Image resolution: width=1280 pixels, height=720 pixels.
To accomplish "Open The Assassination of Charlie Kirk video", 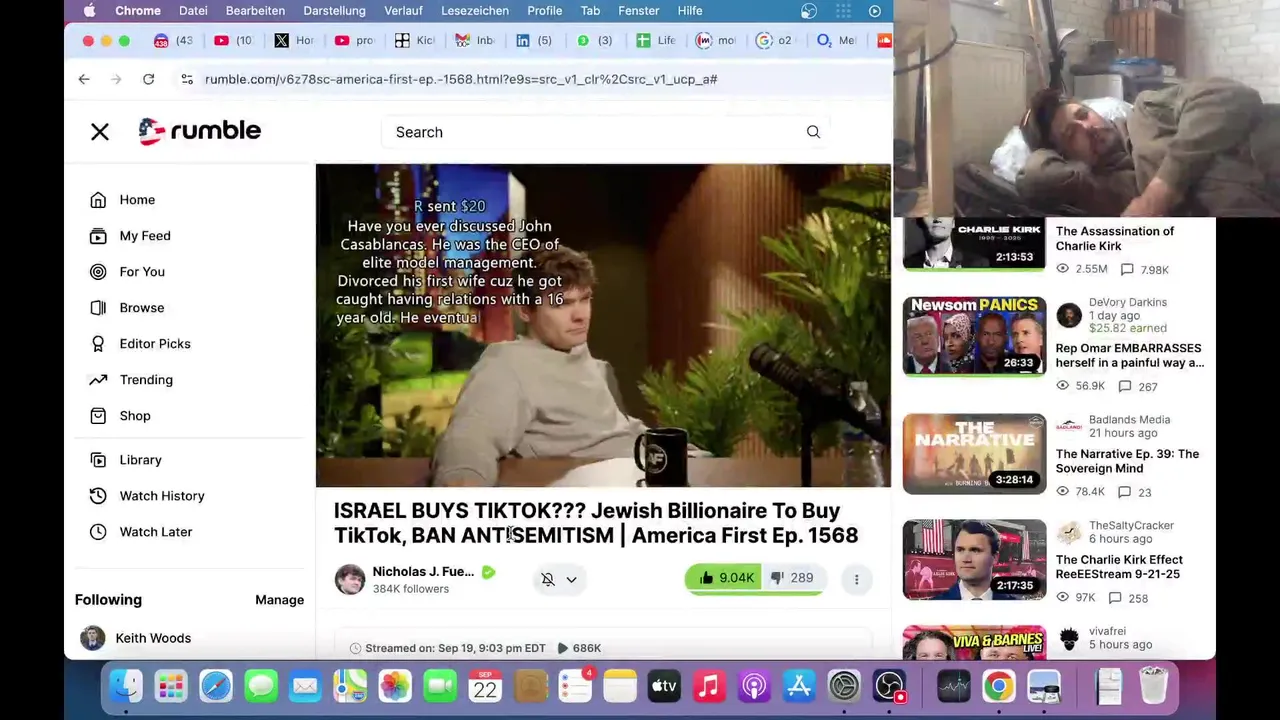I will [1114, 238].
